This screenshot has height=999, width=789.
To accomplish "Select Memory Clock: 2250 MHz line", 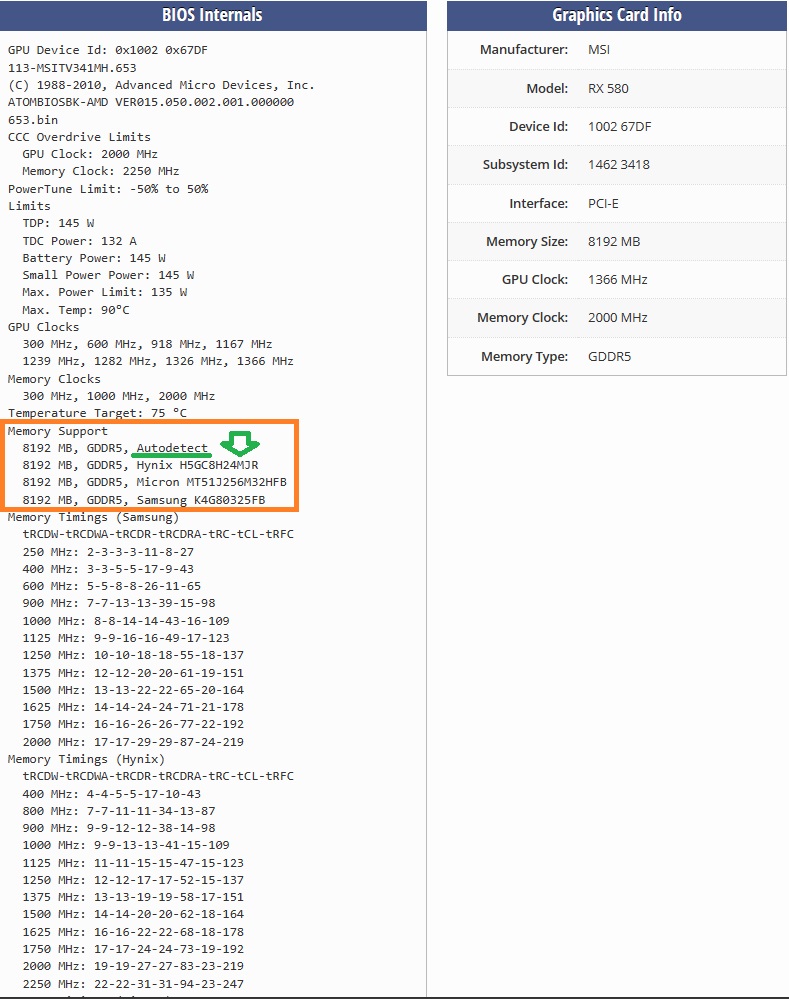I will click(101, 171).
